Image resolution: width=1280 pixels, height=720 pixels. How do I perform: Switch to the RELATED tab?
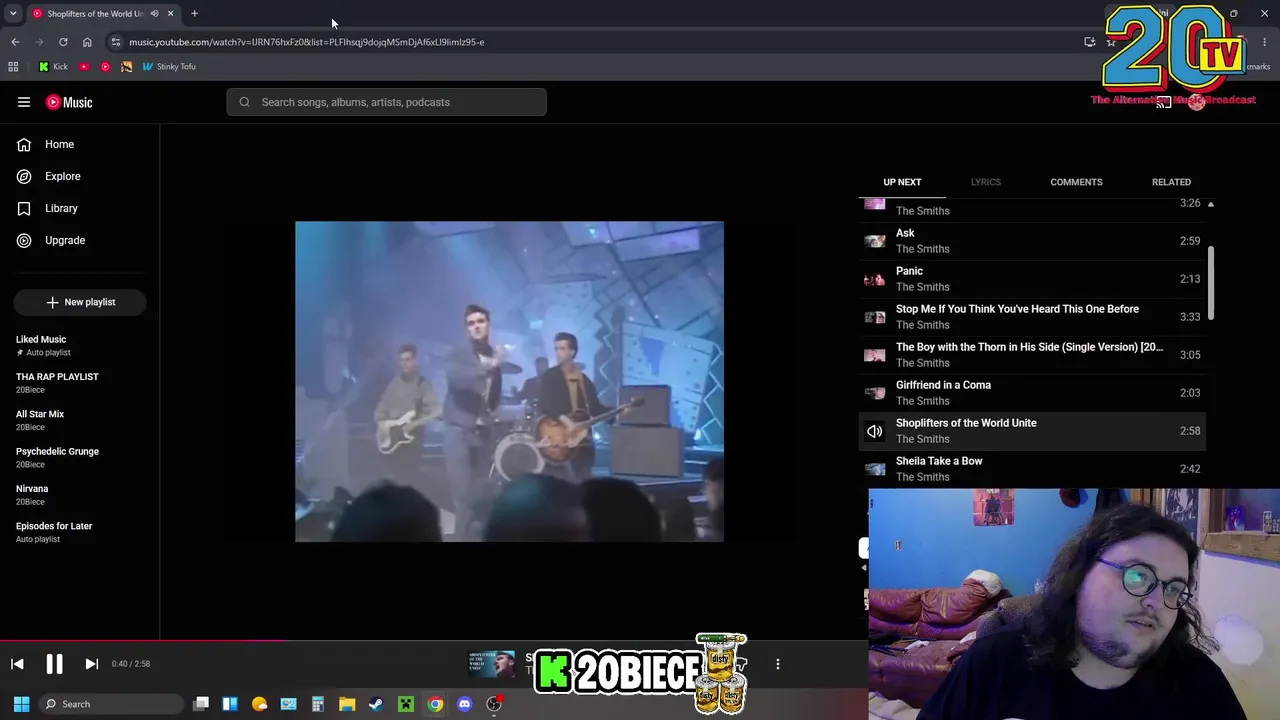point(1171,182)
